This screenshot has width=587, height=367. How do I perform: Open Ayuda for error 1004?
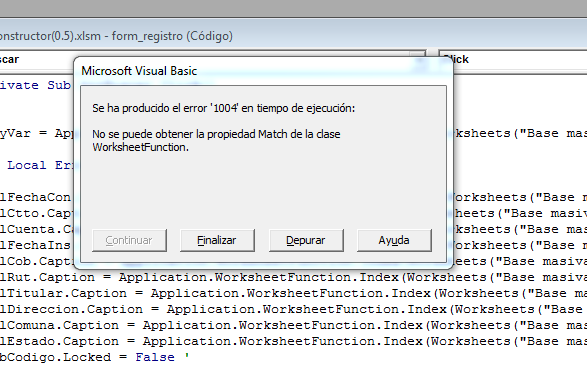[394, 240]
